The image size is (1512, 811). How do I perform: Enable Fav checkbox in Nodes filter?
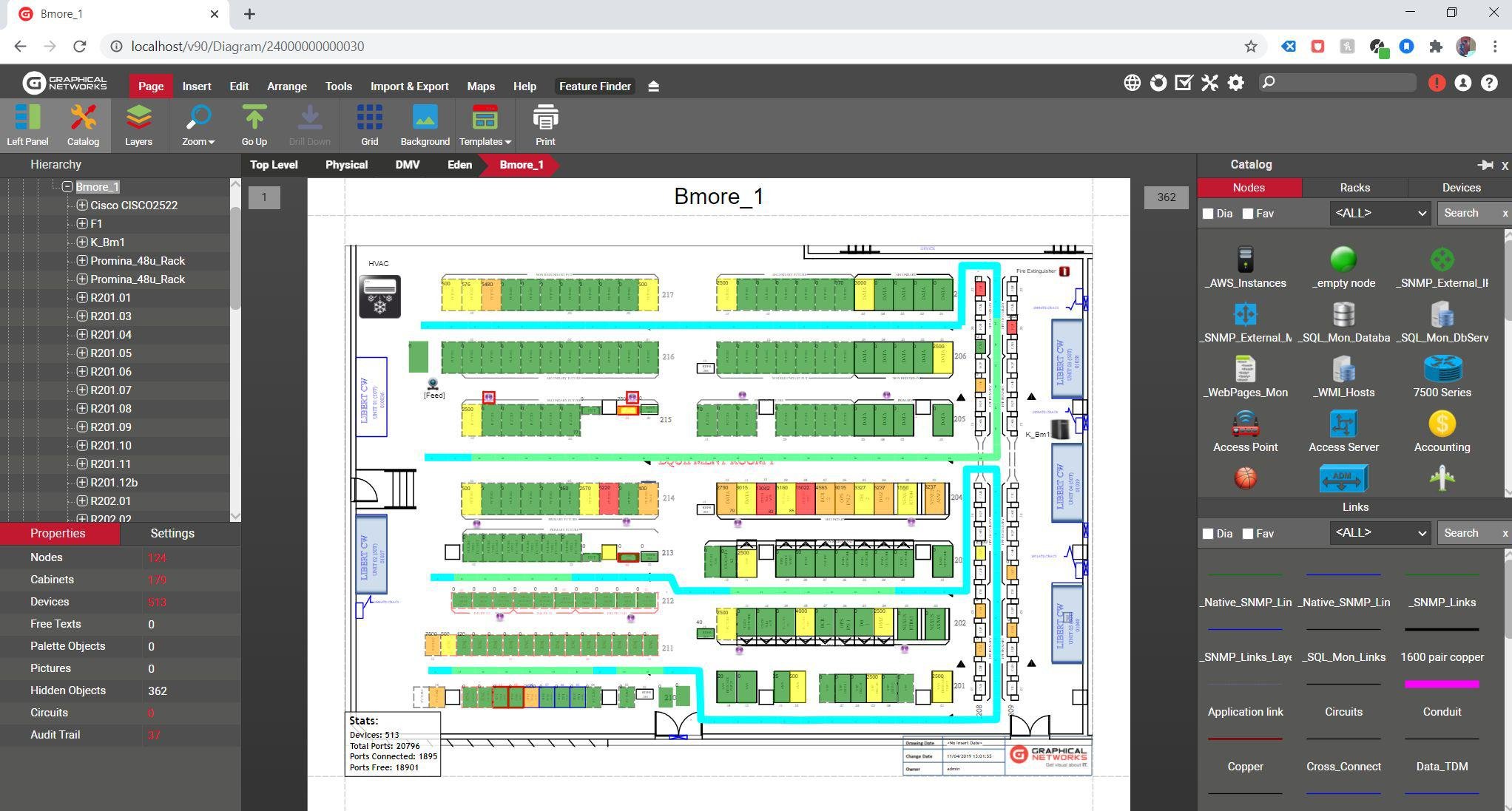tap(1248, 214)
